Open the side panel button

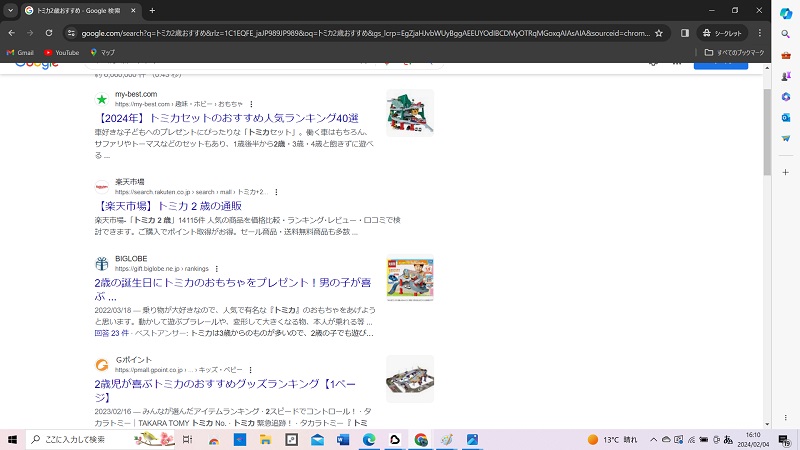click(685, 33)
